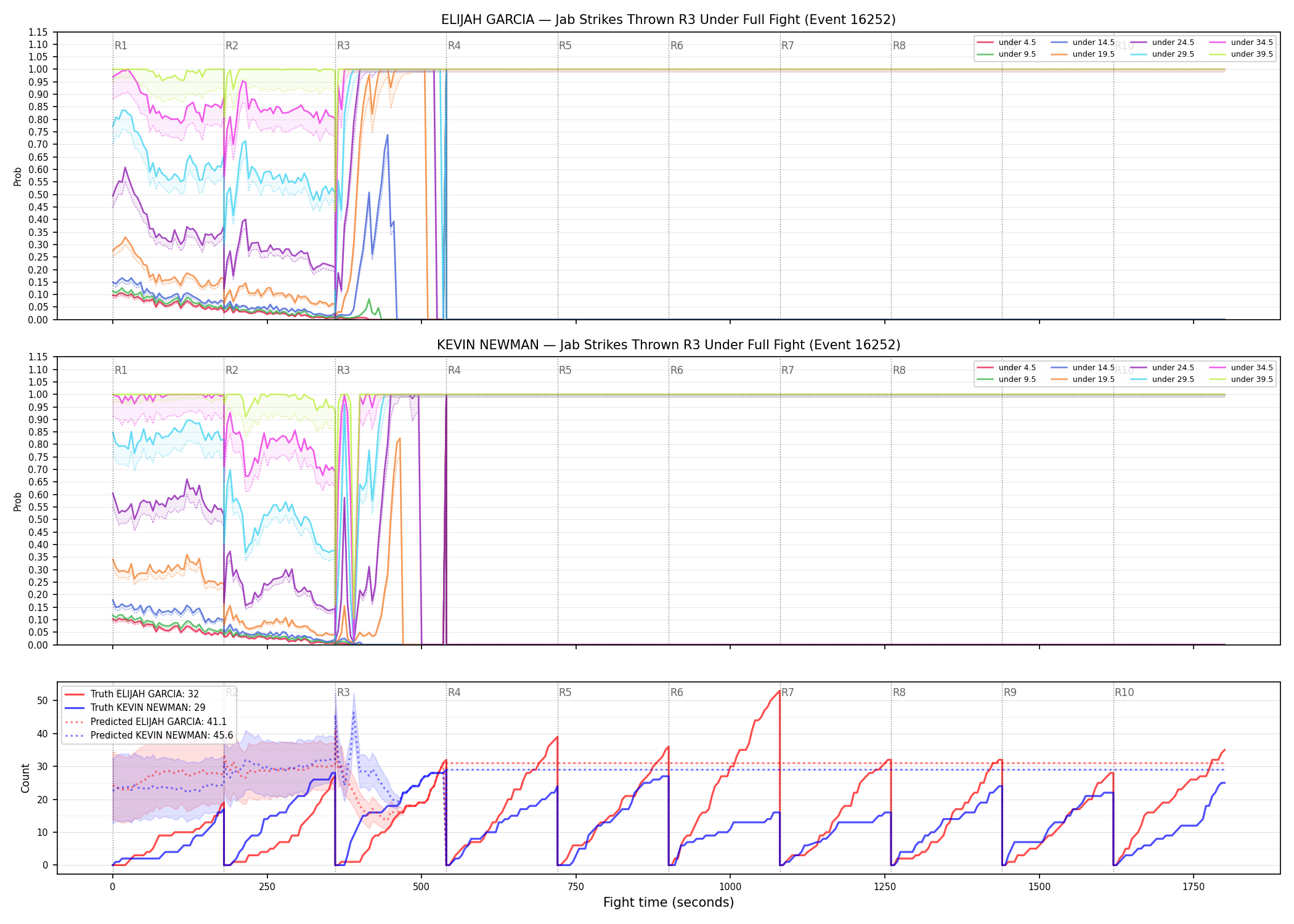Click the 'Count' y-axis label

[x=25, y=778]
